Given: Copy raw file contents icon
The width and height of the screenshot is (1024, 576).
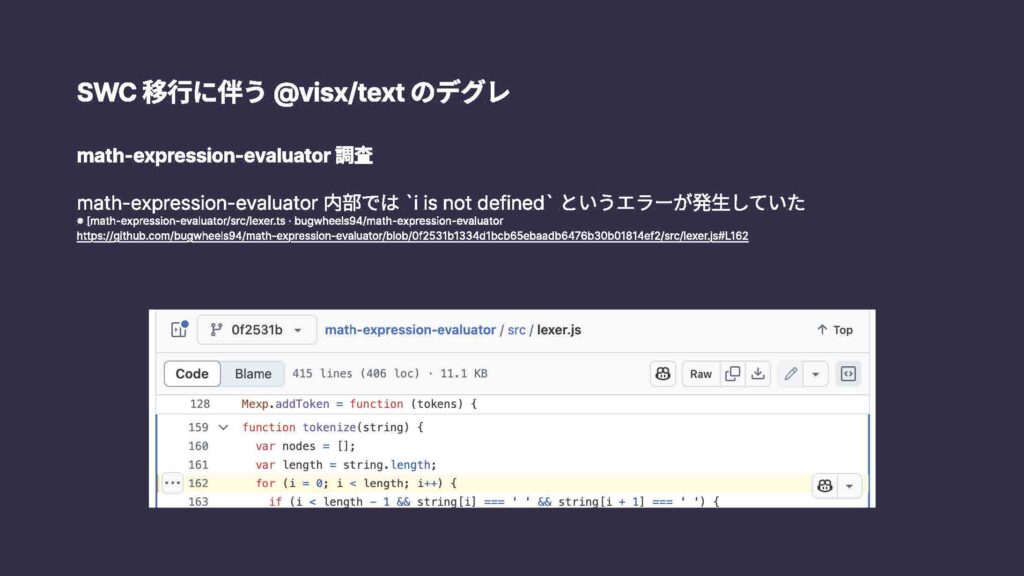Looking at the screenshot, I should click(733, 374).
